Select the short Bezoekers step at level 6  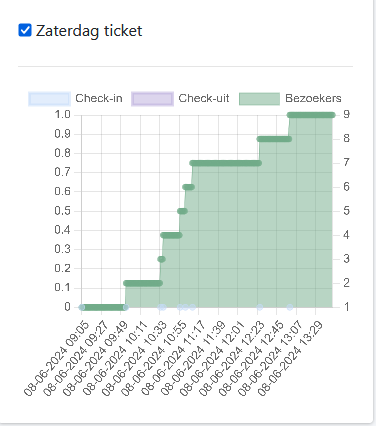tap(189, 187)
